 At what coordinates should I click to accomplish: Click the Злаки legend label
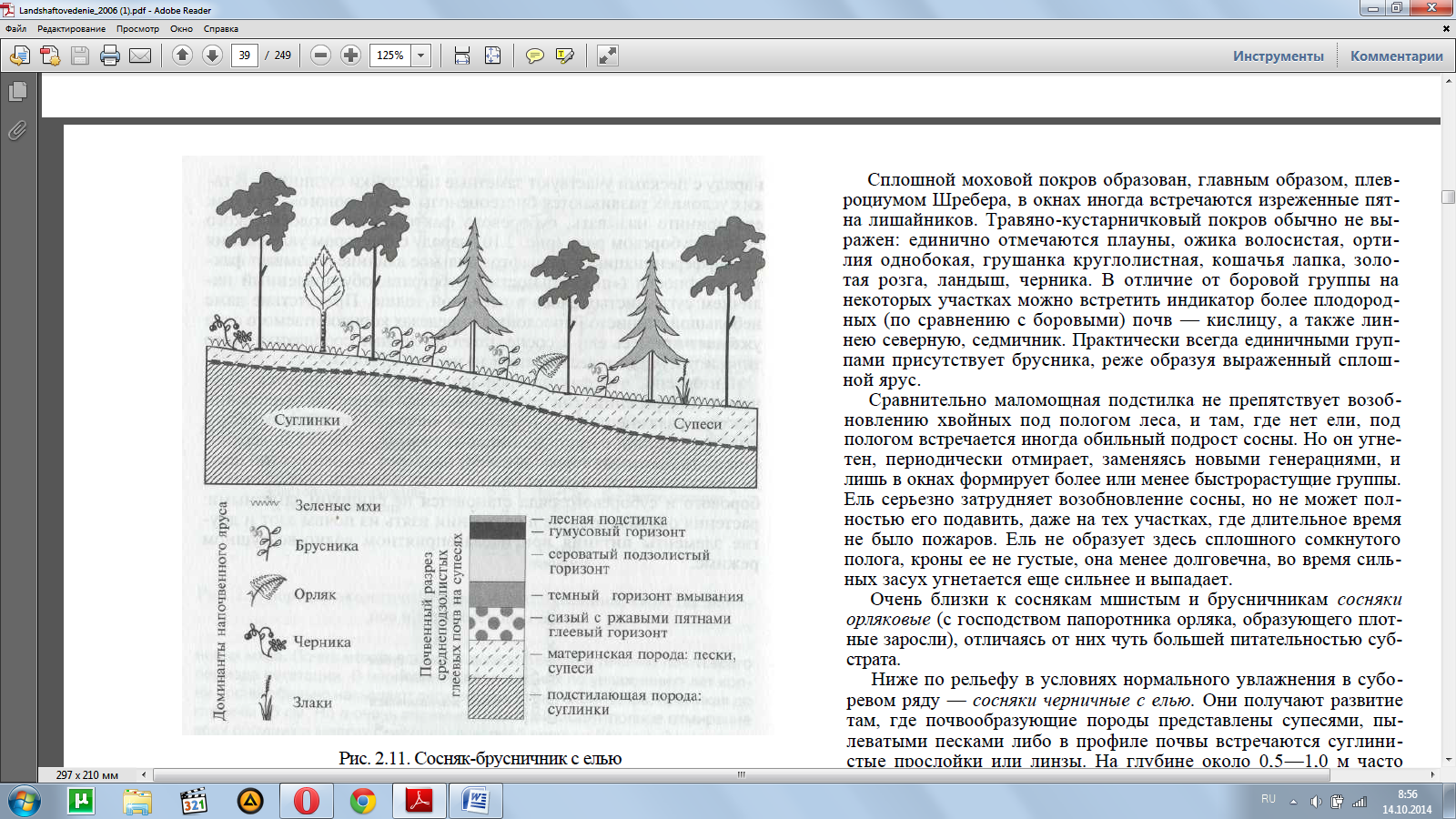(312, 703)
